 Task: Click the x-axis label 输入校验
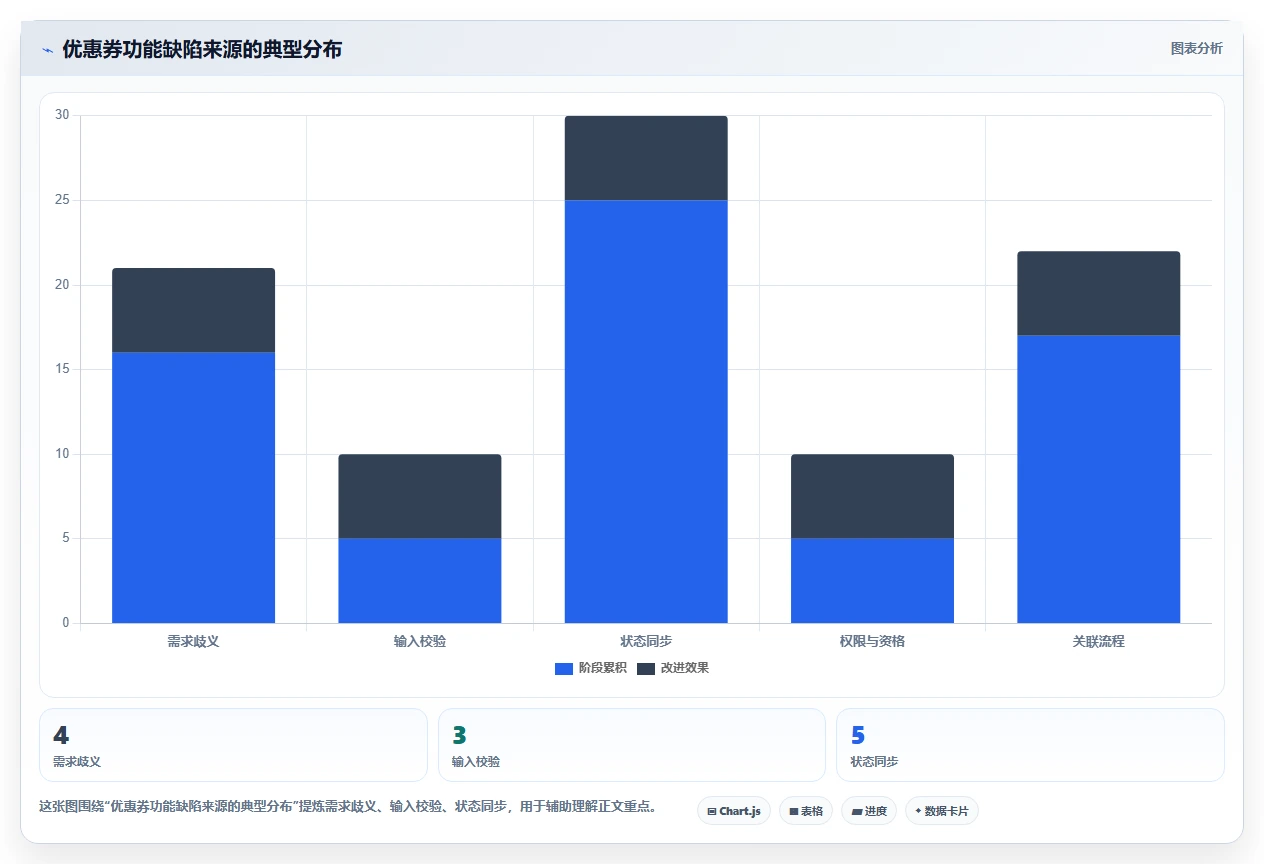[419, 641]
